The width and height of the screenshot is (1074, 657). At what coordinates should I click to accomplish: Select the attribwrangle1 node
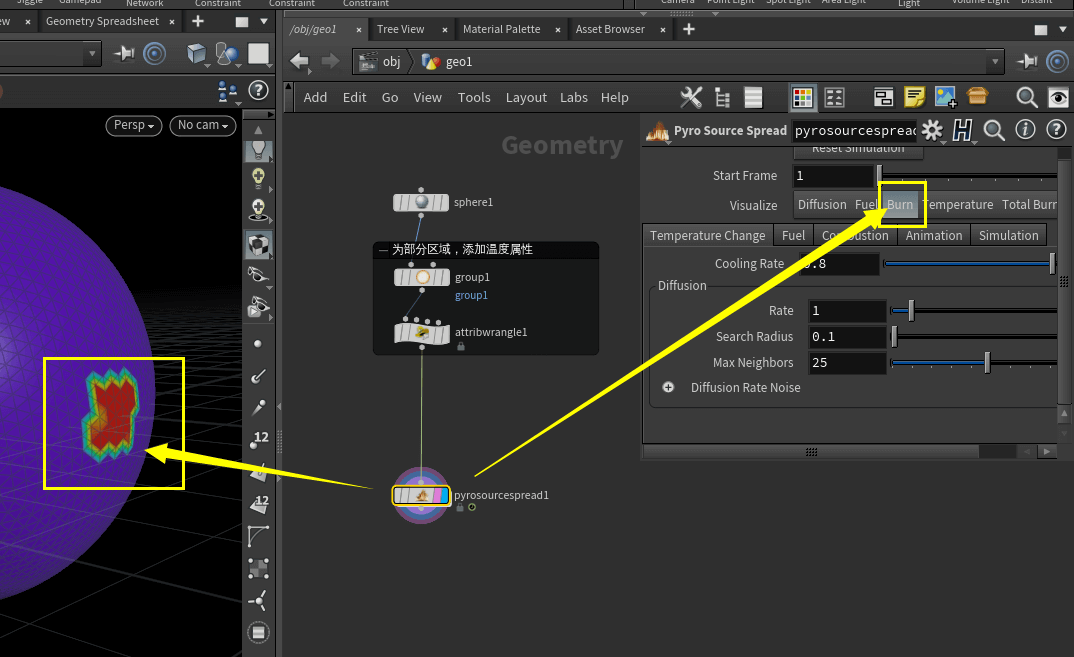tap(422, 333)
